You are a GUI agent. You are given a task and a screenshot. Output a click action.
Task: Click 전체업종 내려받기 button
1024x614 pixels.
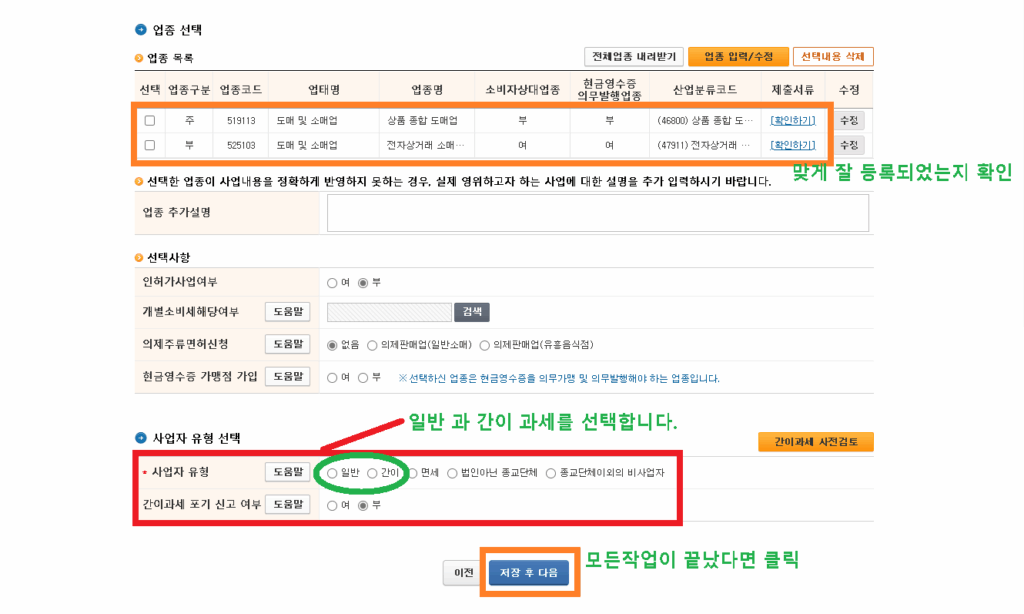(633, 57)
